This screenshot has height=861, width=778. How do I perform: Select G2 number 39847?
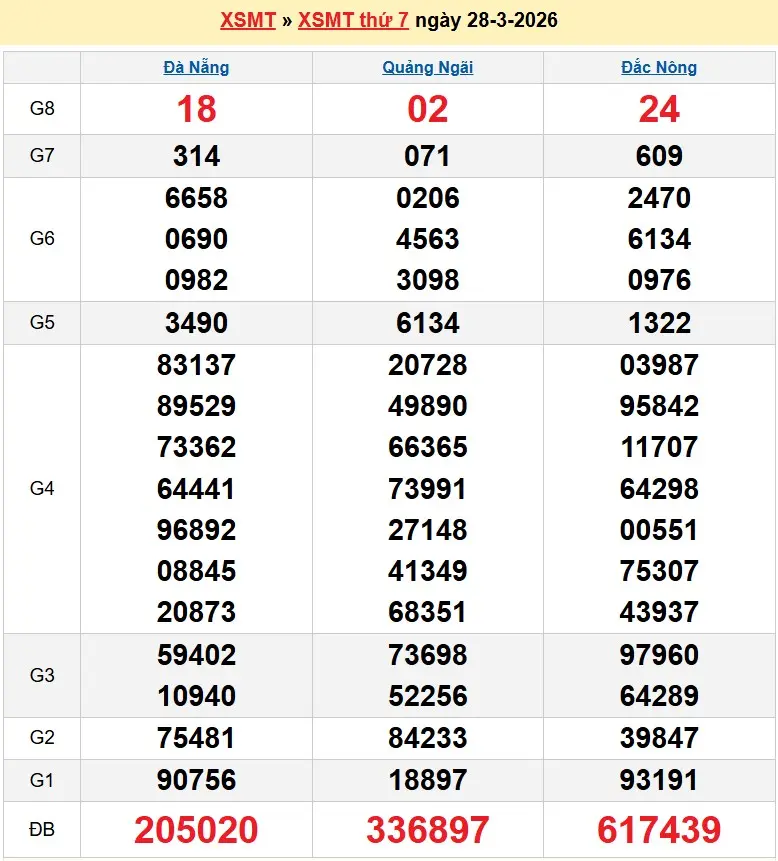pyautogui.click(x=659, y=738)
